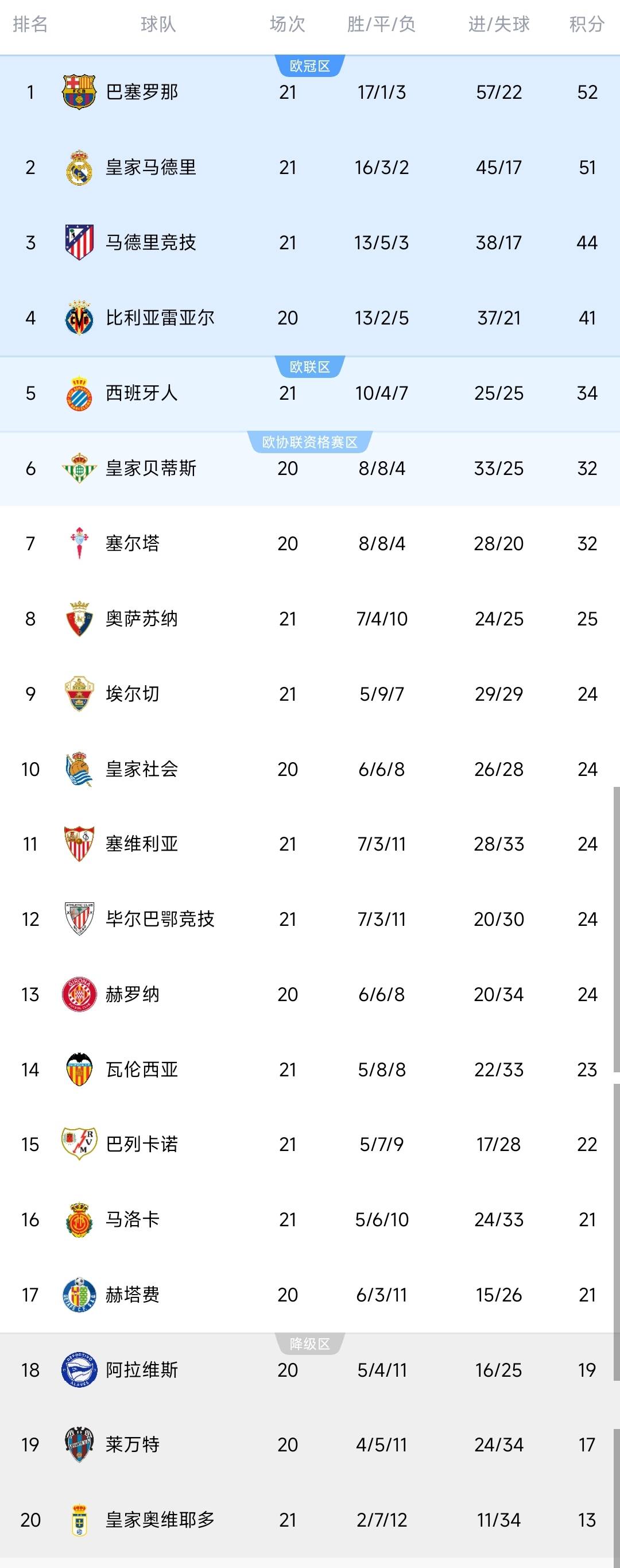Select the Real Betis green crest
The image size is (620, 1568).
pyautogui.click(x=79, y=468)
